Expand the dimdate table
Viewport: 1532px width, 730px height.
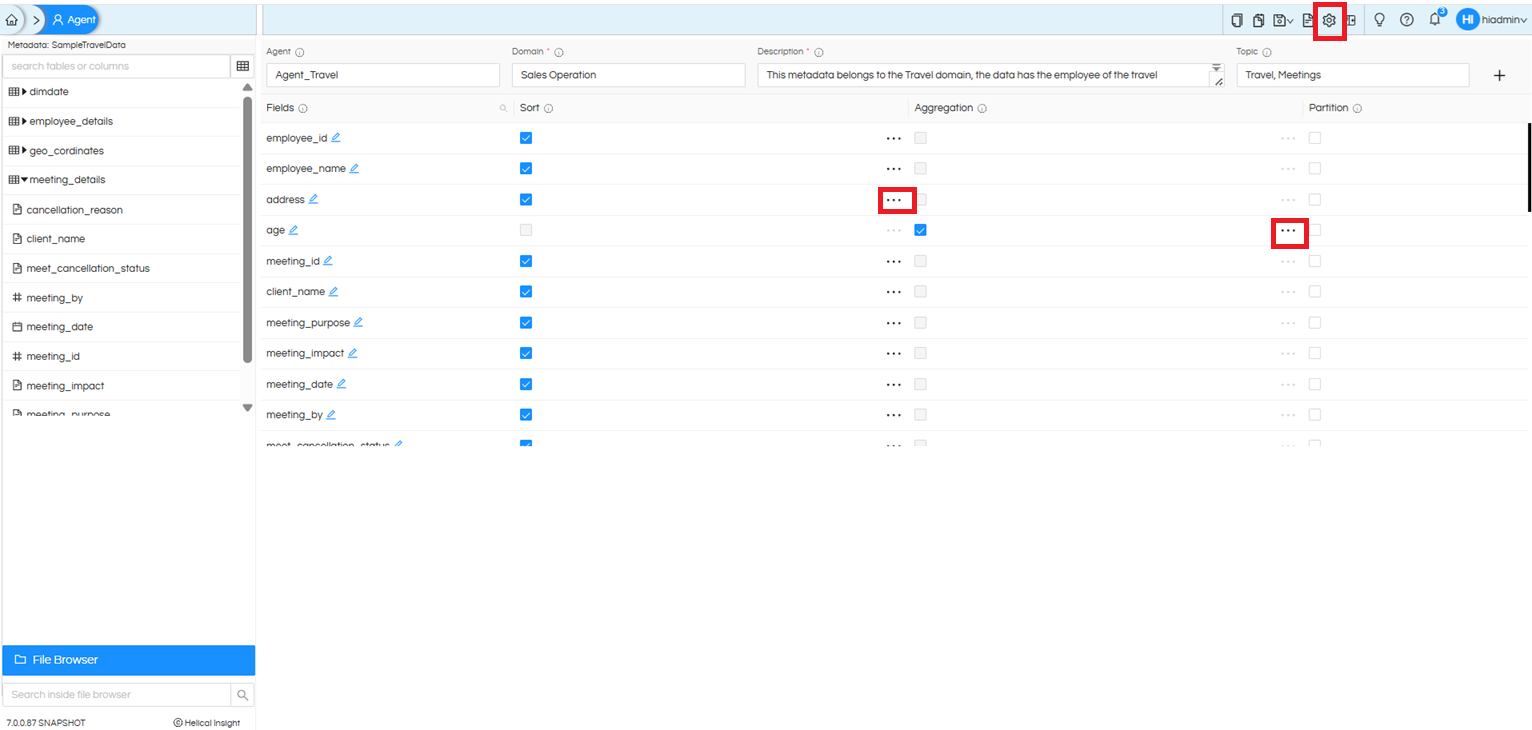point(24,92)
